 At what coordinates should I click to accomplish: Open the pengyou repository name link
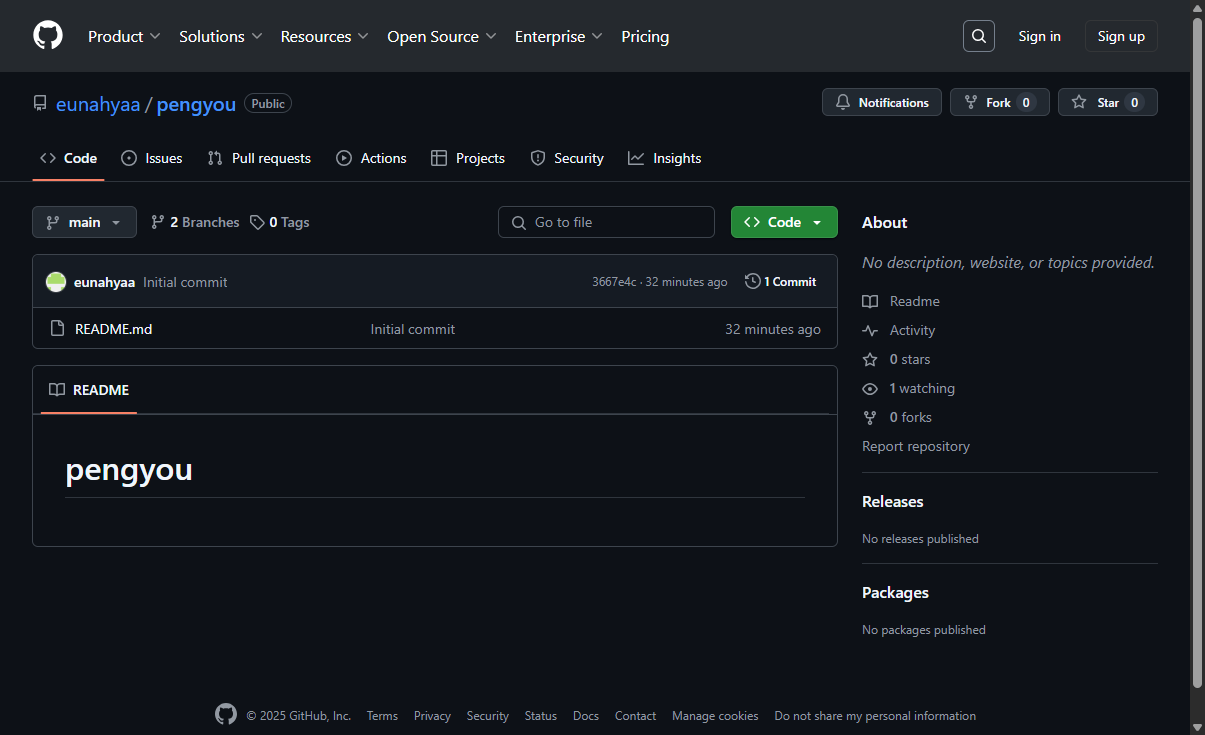[196, 104]
